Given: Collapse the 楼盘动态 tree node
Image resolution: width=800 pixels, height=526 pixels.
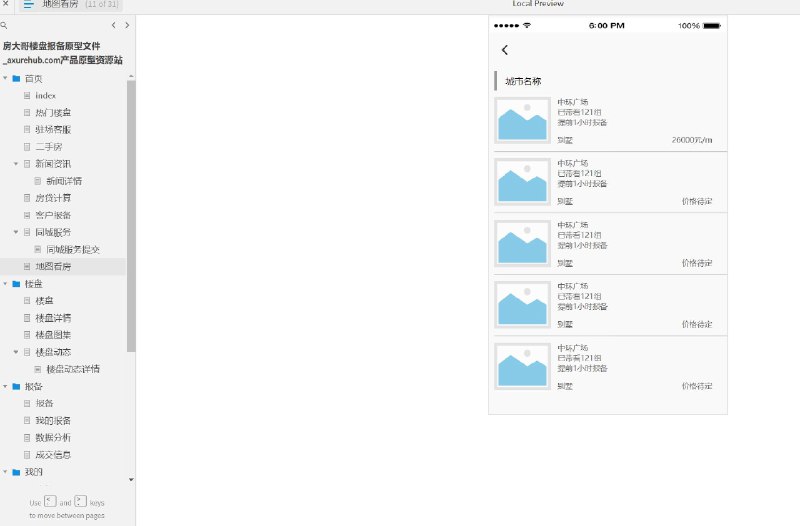Looking at the screenshot, I should click(x=16, y=352).
